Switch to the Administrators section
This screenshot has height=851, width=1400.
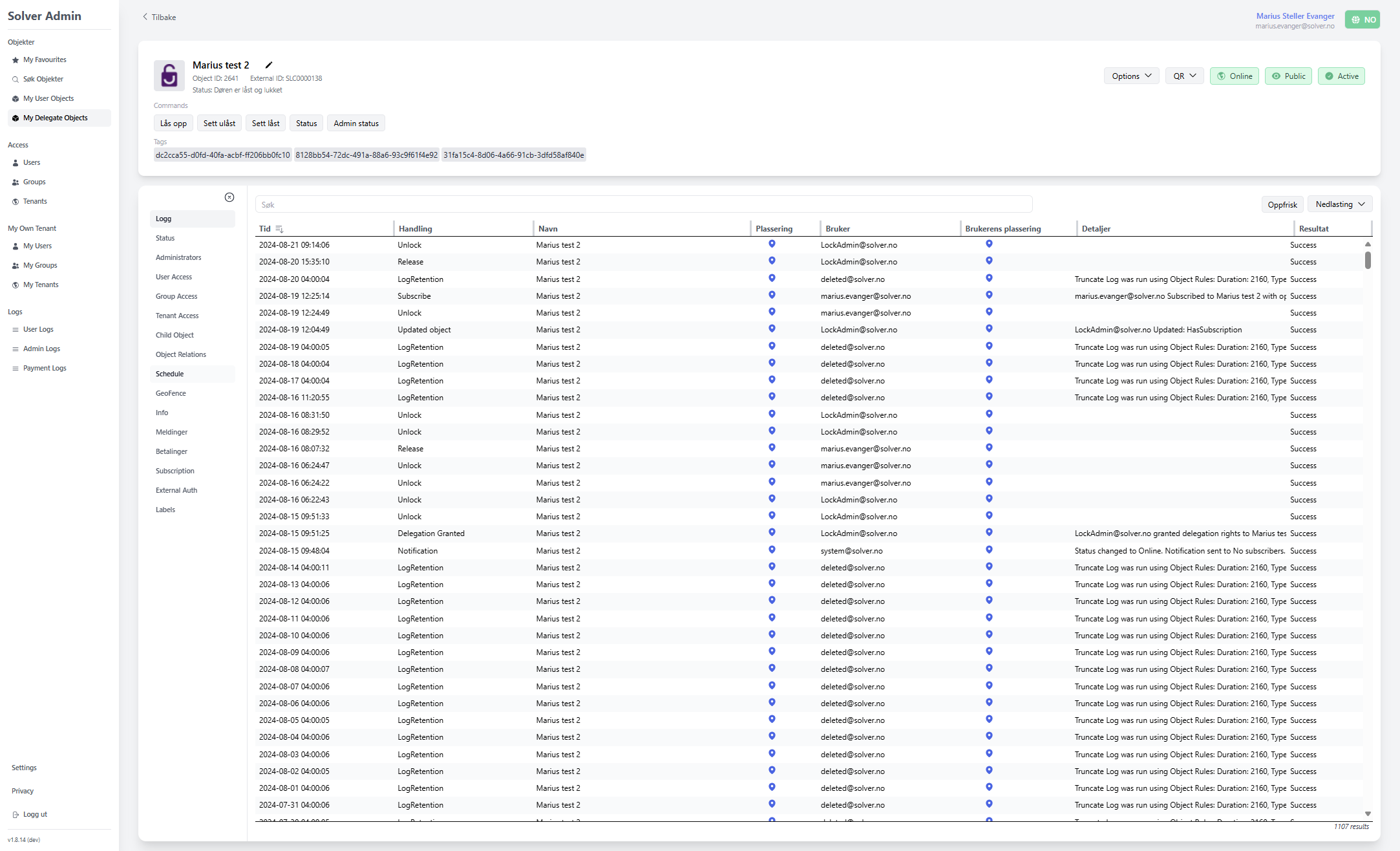pos(193,257)
